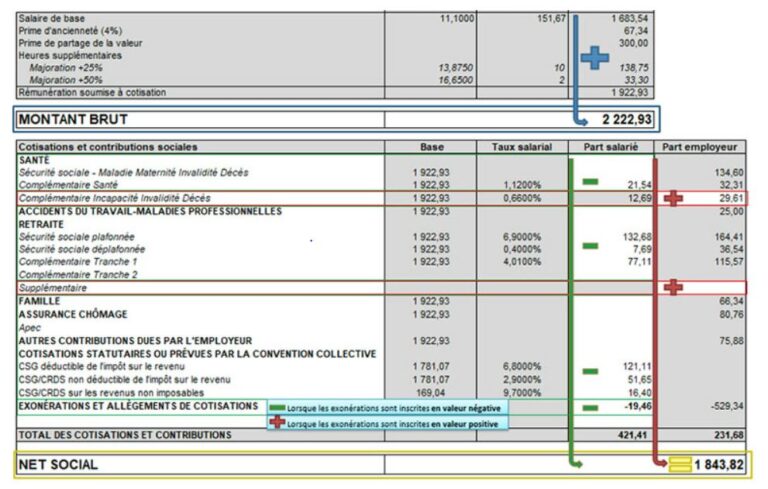Select the employer exoneration value -529,34

[x=723, y=407]
